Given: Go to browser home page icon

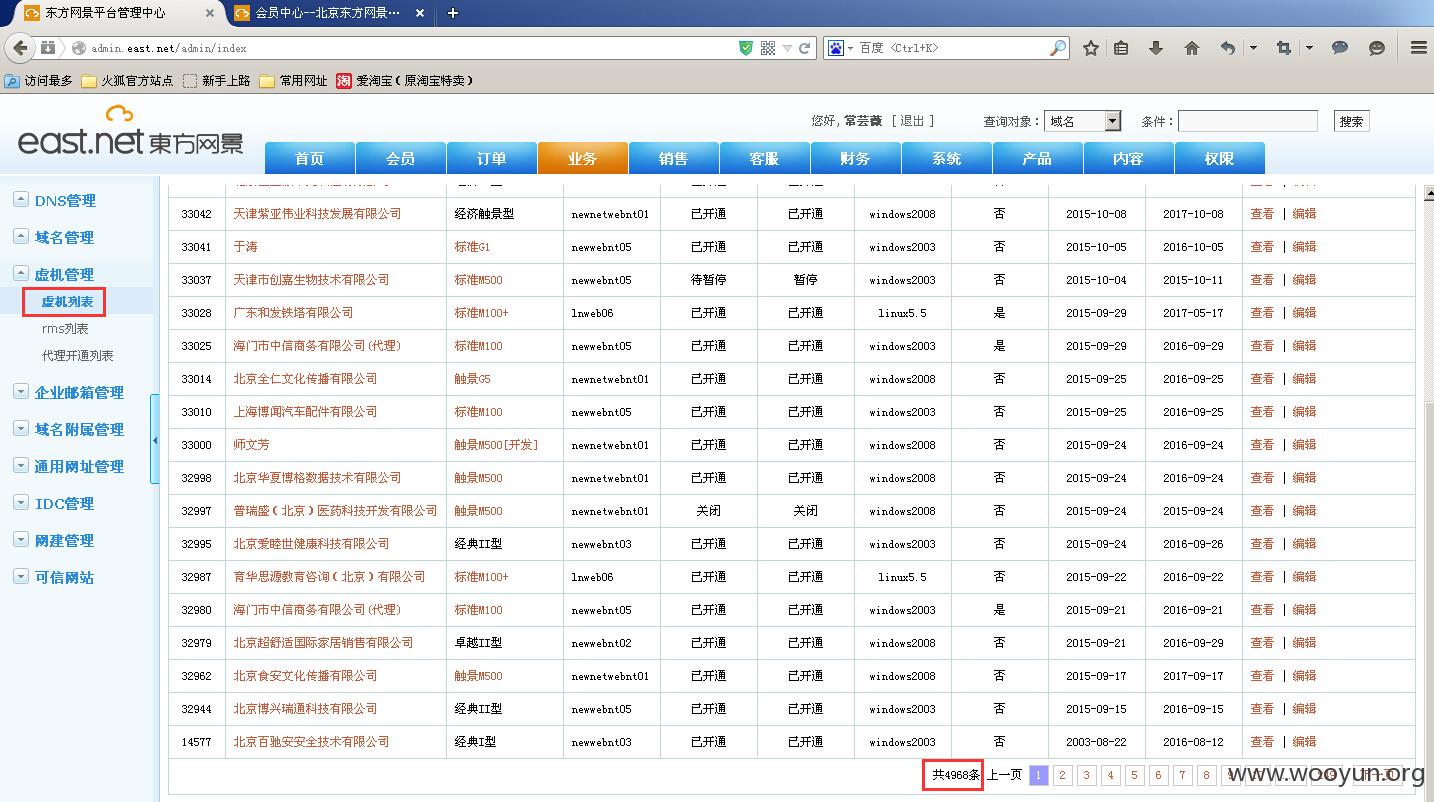Looking at the screenshot, I should (x=1191, y=48).
